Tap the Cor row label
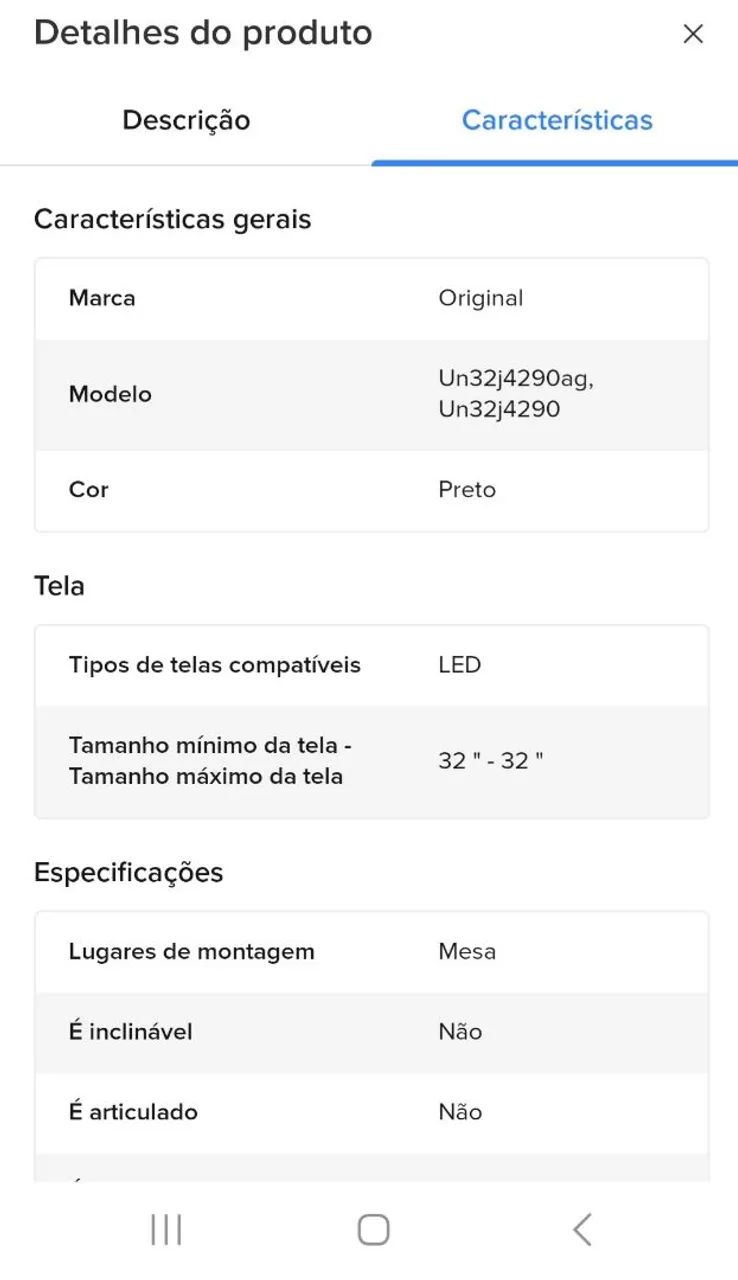The image size is (738, 1280). pyautogui.click(x=88, y=490)
